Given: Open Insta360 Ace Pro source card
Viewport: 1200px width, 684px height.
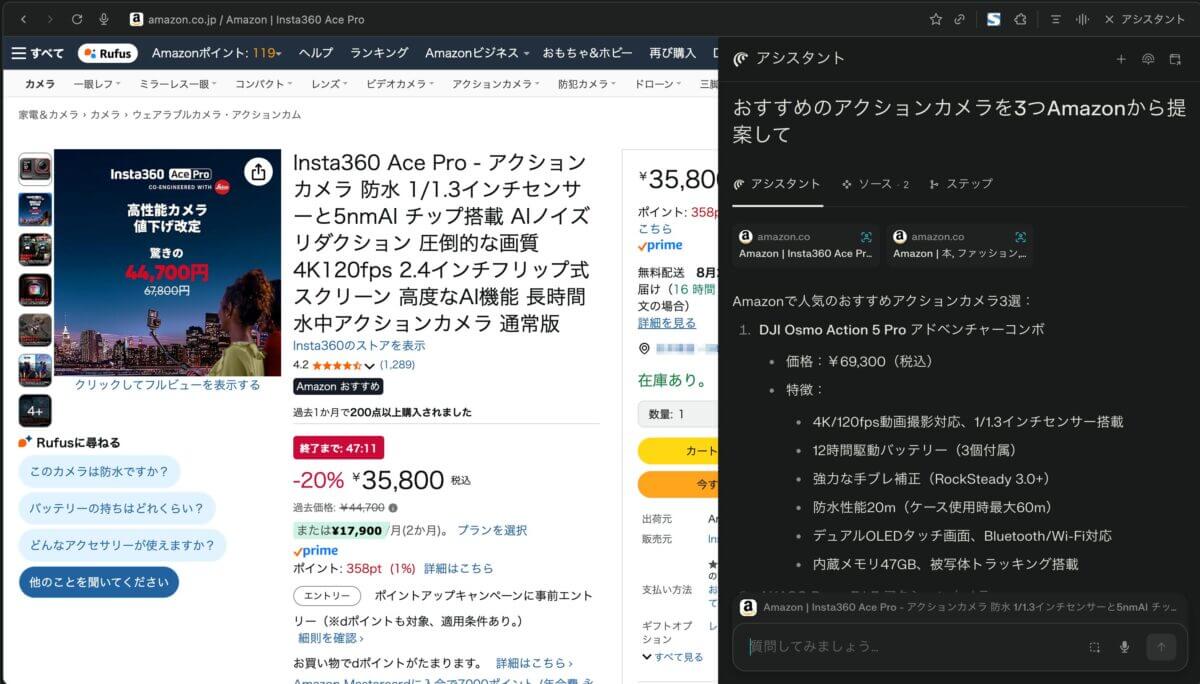Looking at the screenshot, I should tap(806, 245).
